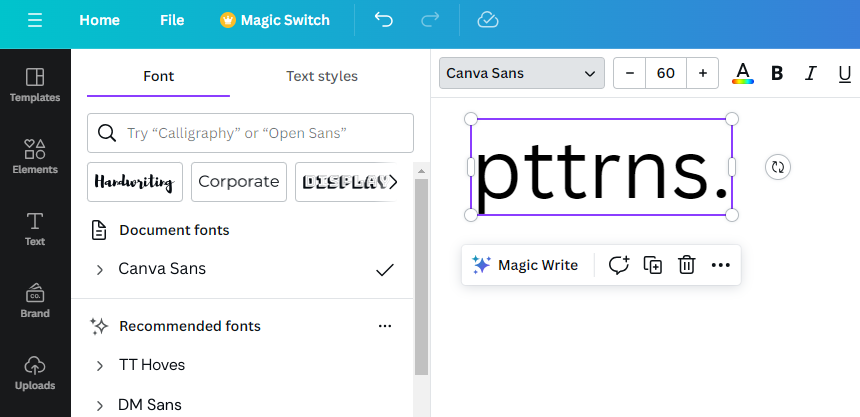Decrease the font size
Image resolution: width=860 pixels, height=417 pixels.
tap(630, 73)
